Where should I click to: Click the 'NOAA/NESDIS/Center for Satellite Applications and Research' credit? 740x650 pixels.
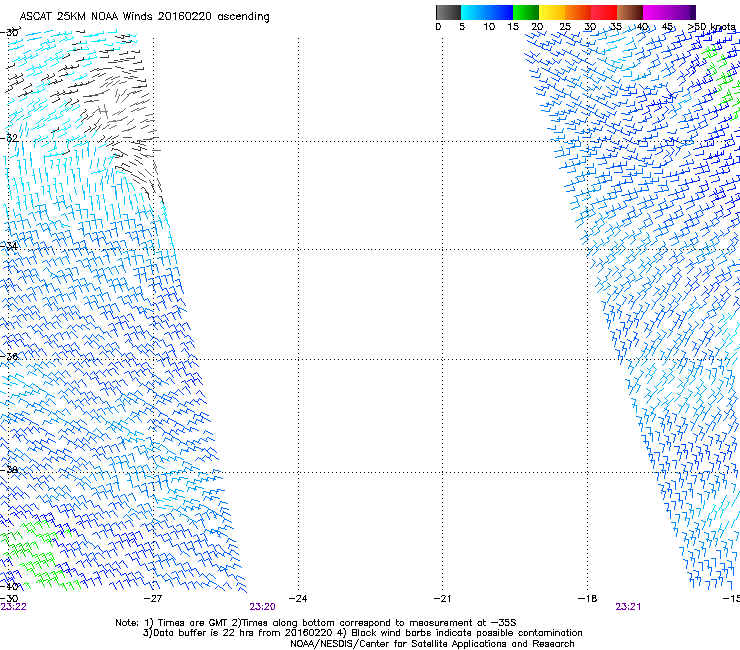(432, 644)
